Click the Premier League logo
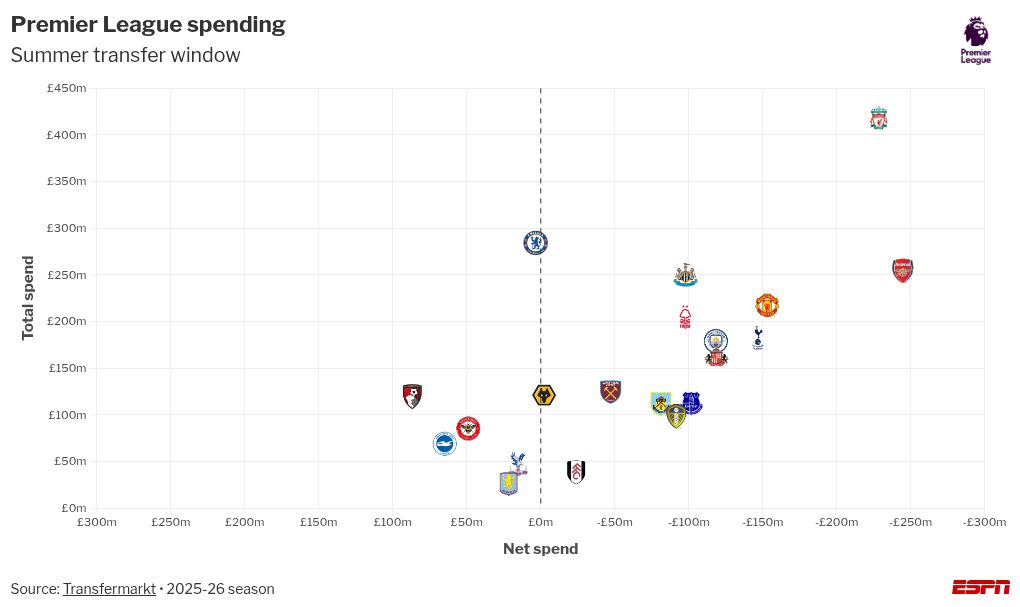The height and width of the screenshot is (607, 1020). coord(976,40)
